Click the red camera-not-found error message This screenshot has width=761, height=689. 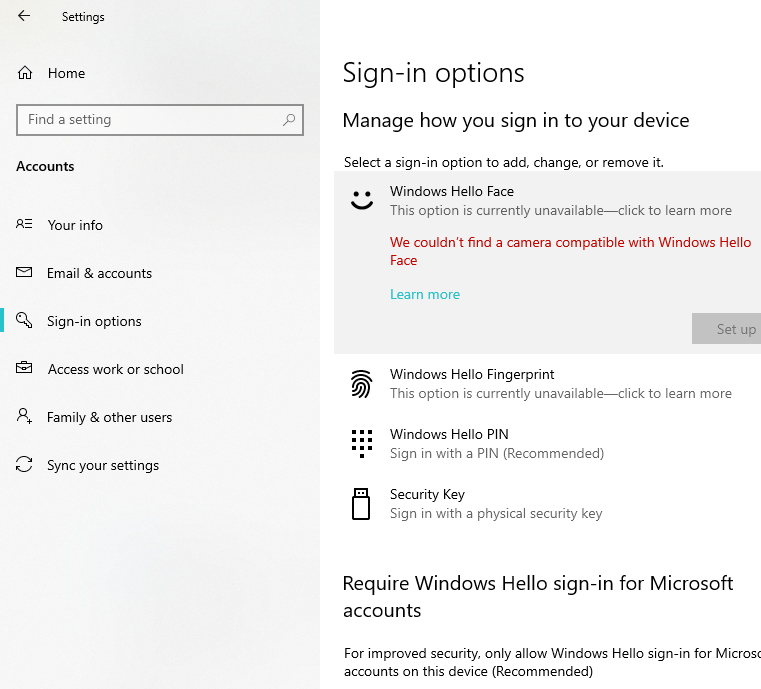(x=570, y=251)
